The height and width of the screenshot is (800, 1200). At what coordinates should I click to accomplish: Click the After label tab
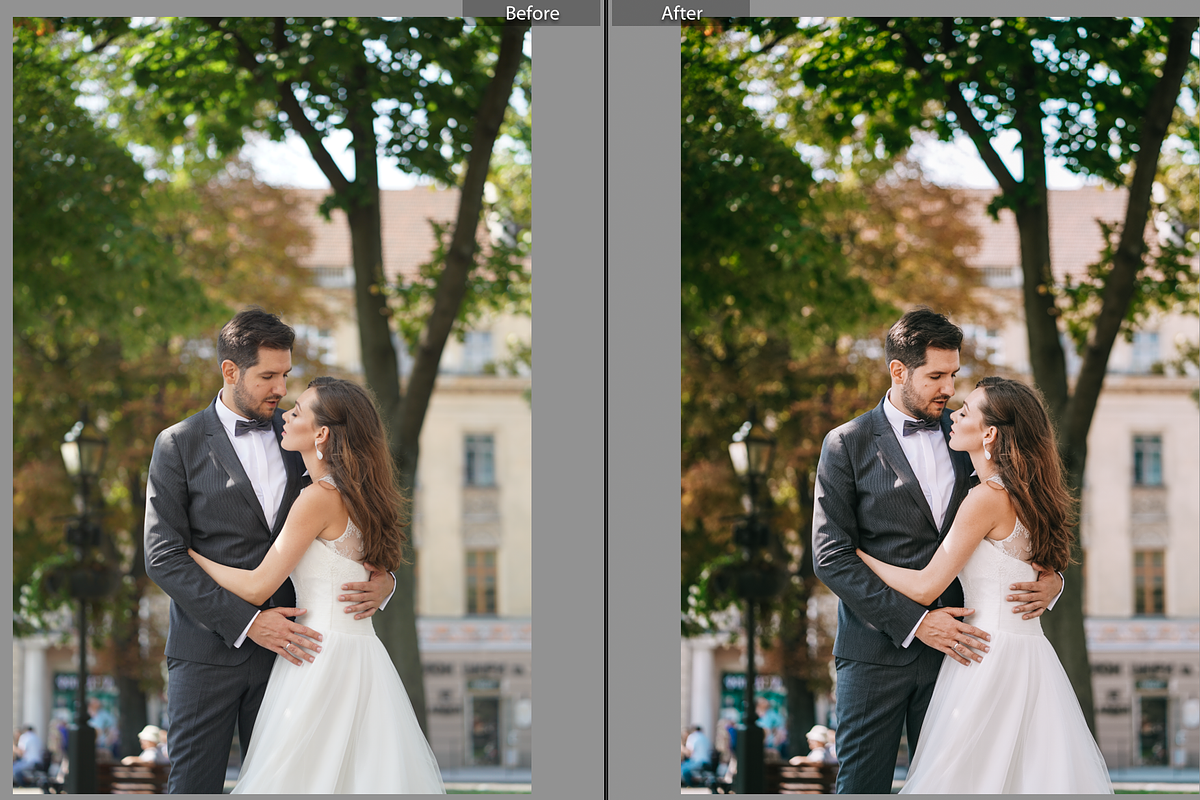pyautogui.click(x=681, y=13)
